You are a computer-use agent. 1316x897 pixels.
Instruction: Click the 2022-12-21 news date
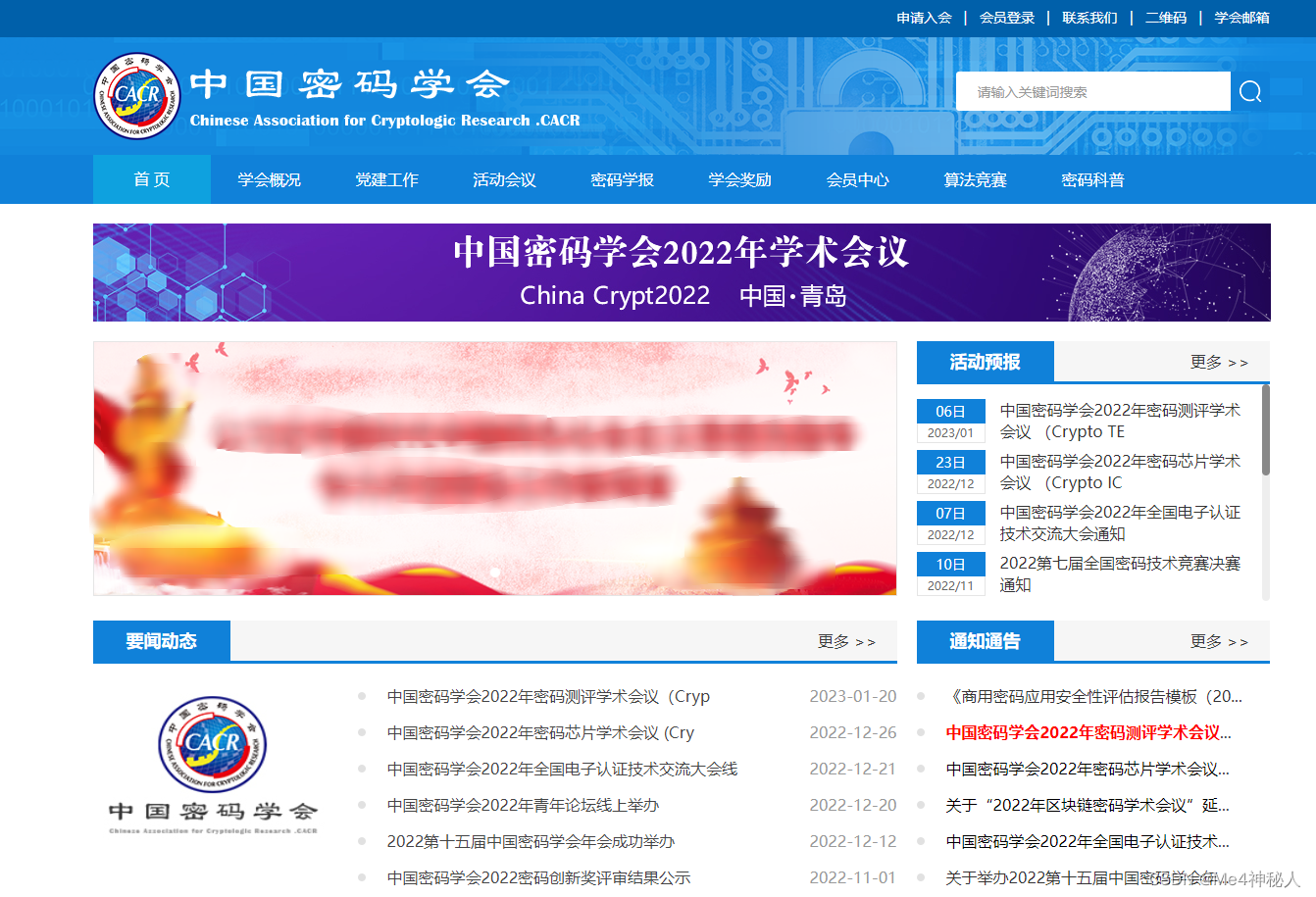(853, 769)
